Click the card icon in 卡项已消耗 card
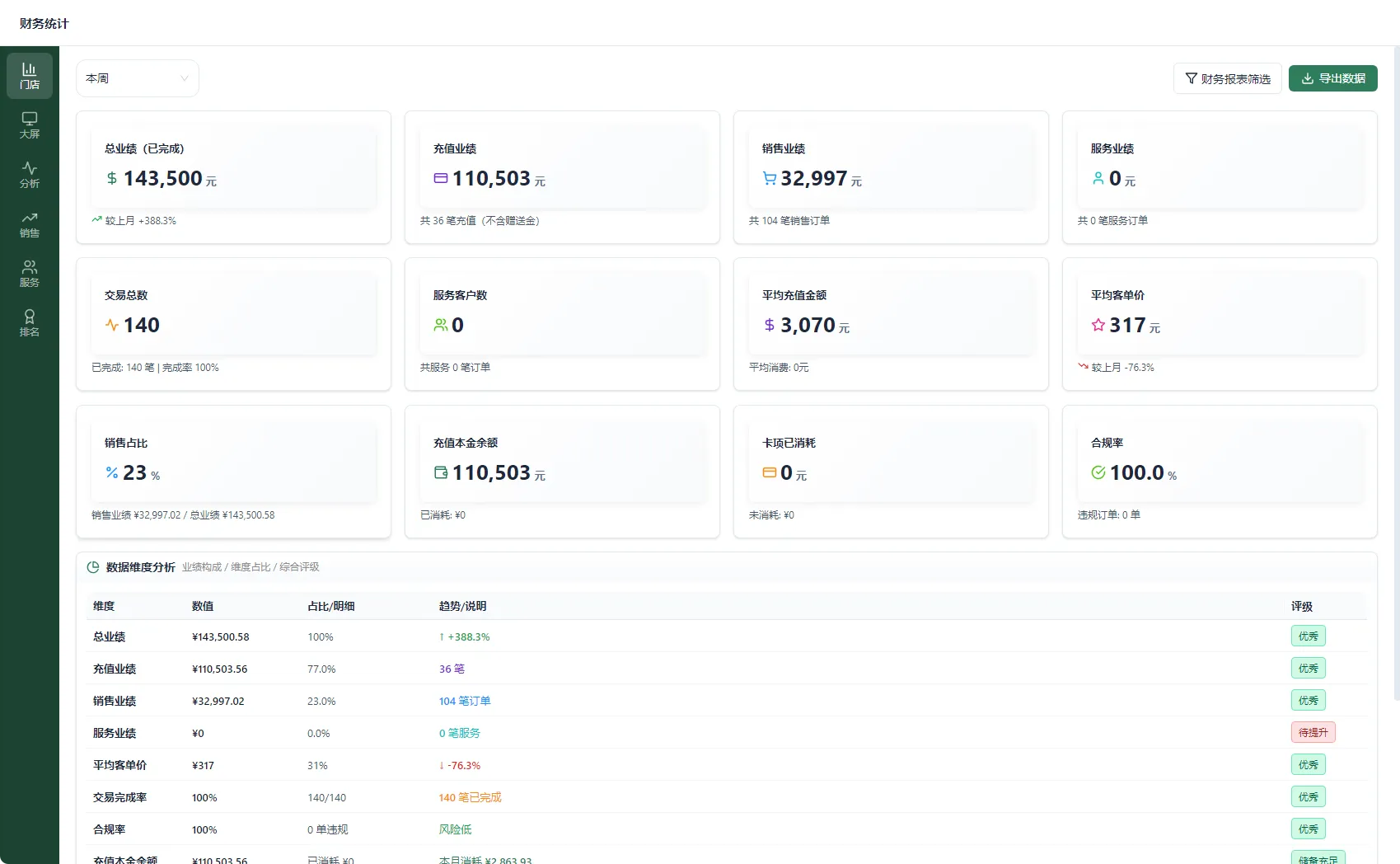The height and width of the screenshot is (864, 1400). point(770,472)
